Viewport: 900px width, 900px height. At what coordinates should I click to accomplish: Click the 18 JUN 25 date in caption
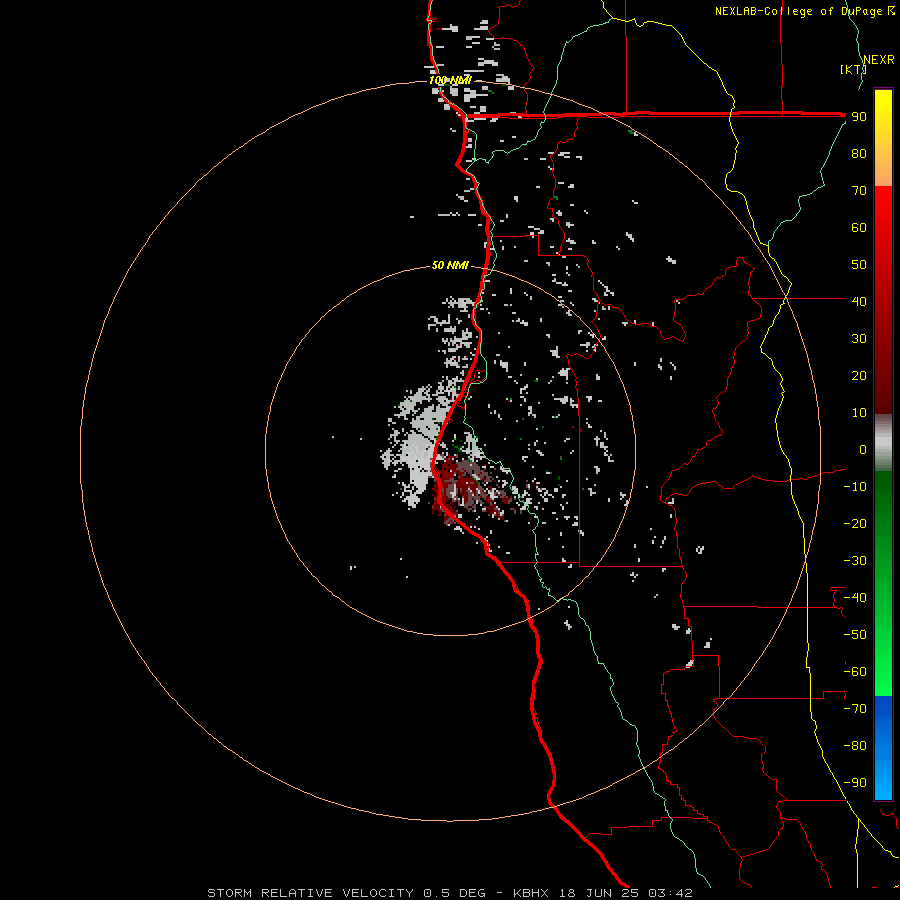pos(599,893)
